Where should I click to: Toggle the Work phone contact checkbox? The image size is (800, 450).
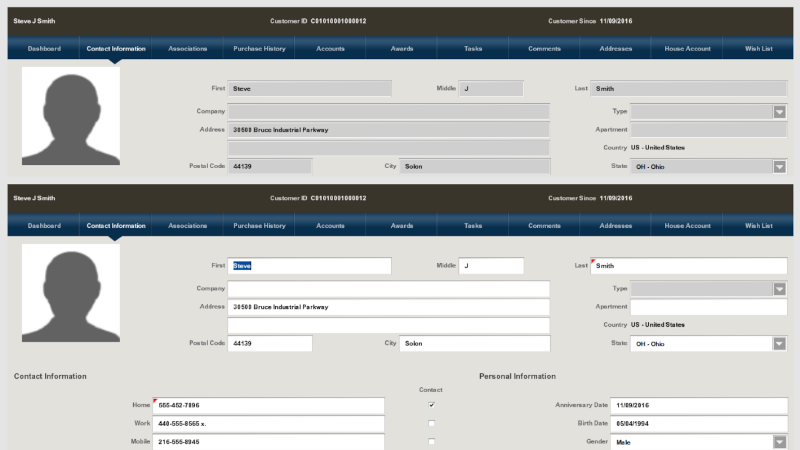tap(432, 423)
